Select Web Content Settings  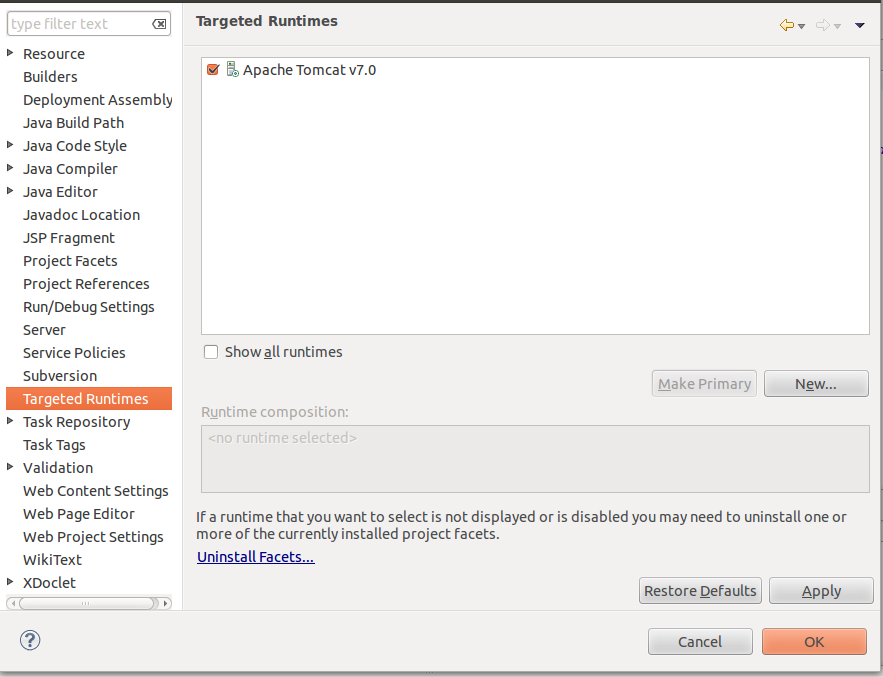click(96, 491)
